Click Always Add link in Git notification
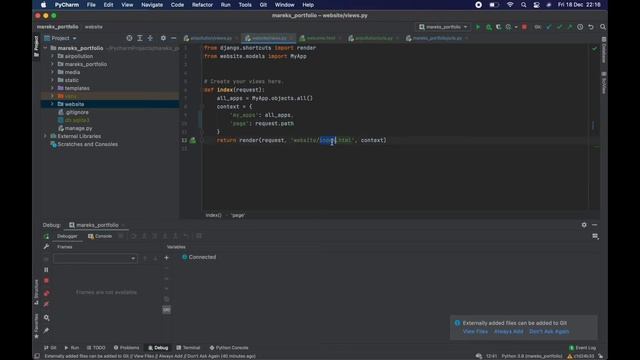640x360 pixels. (508, 331)
